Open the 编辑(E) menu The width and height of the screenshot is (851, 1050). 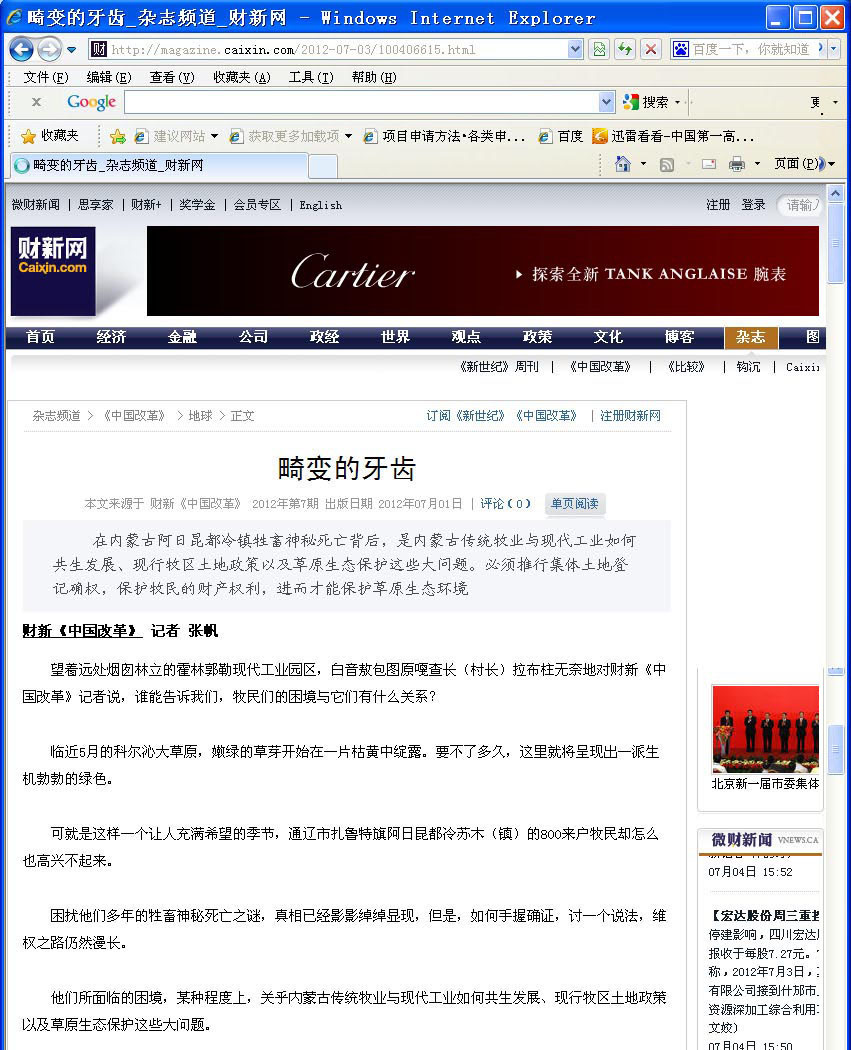[x=109, y=78]
